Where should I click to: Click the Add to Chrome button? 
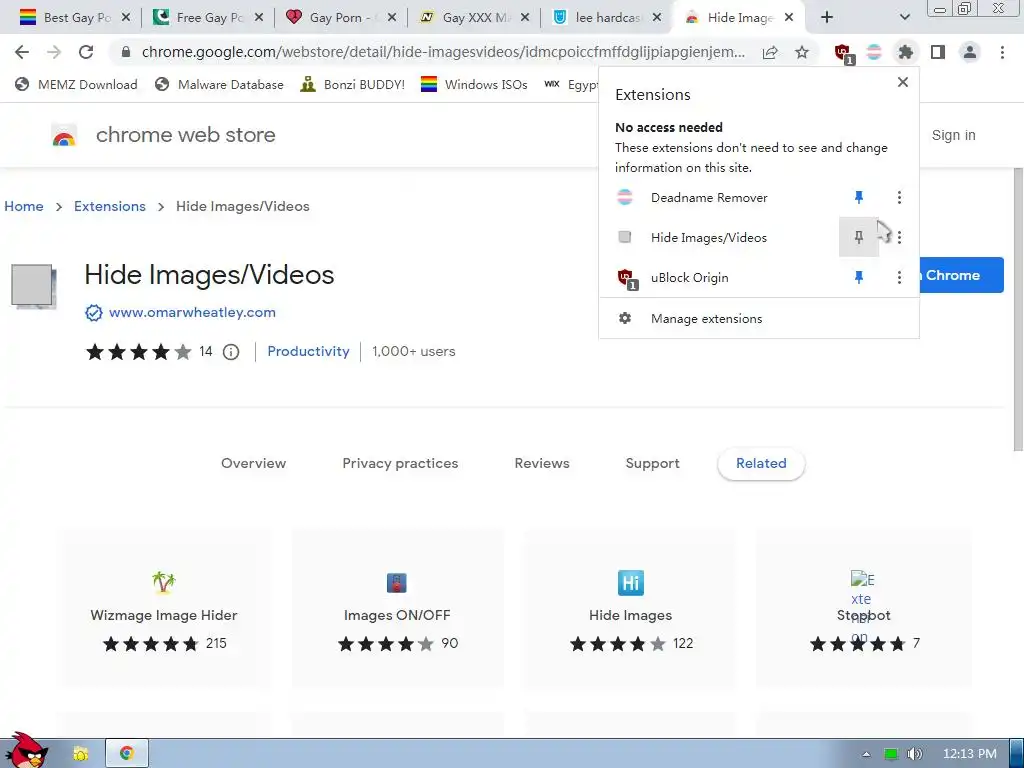[x=961, y=275]
